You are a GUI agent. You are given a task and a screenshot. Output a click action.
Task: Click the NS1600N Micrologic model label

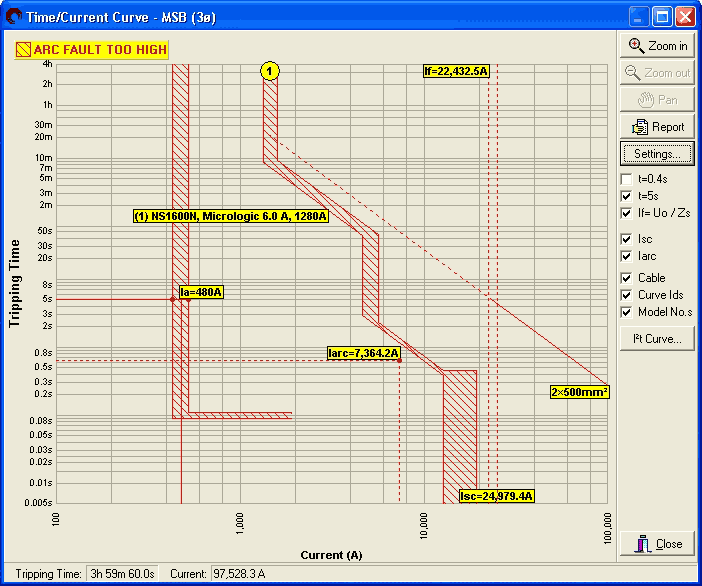point(231,215)
